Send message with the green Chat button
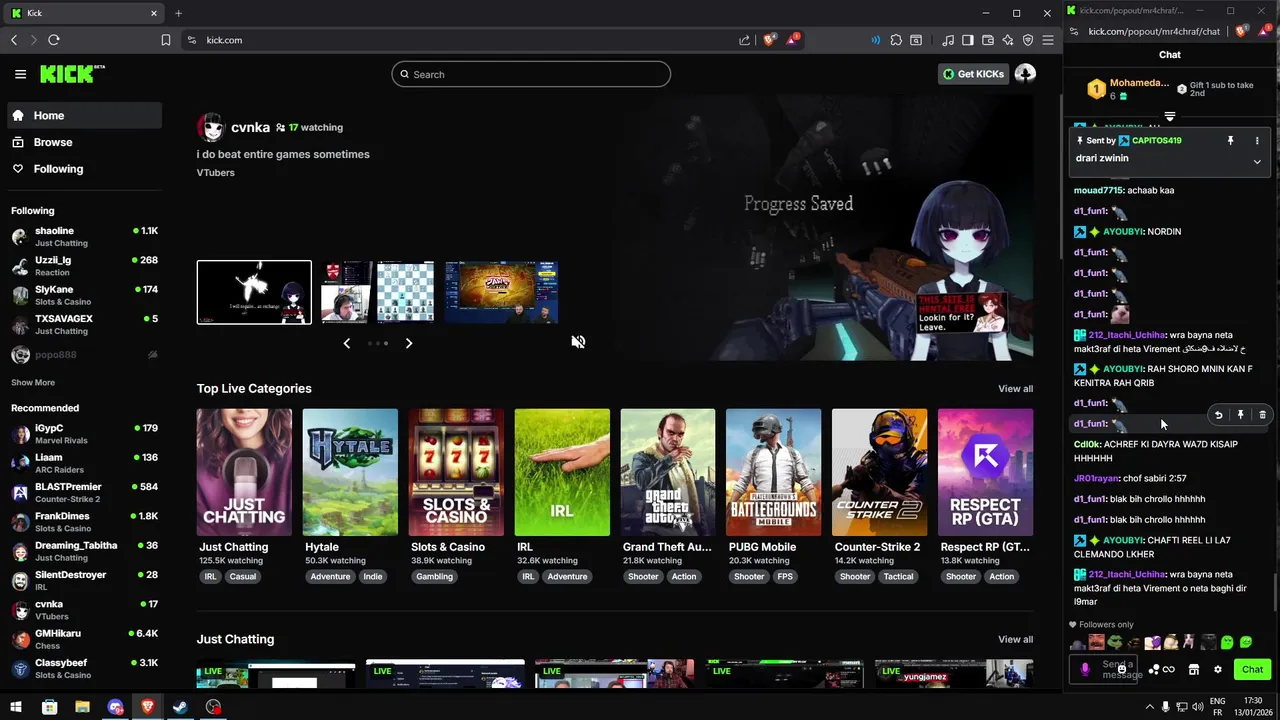Viewport: 1280px width, 720px height. (1253, 670)
